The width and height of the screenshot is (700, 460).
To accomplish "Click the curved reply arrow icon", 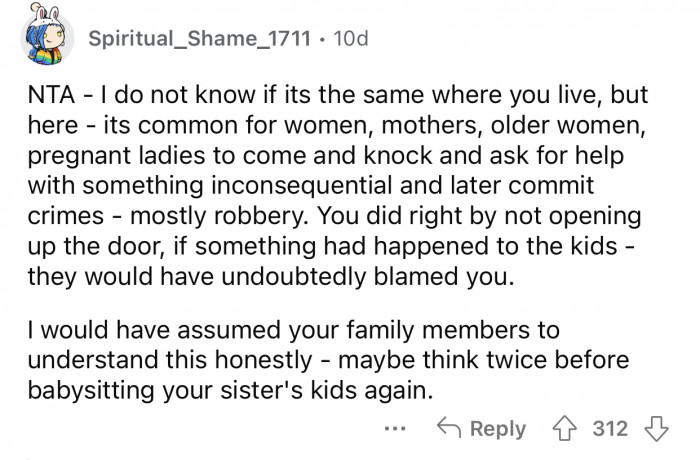I will (449, 427).
